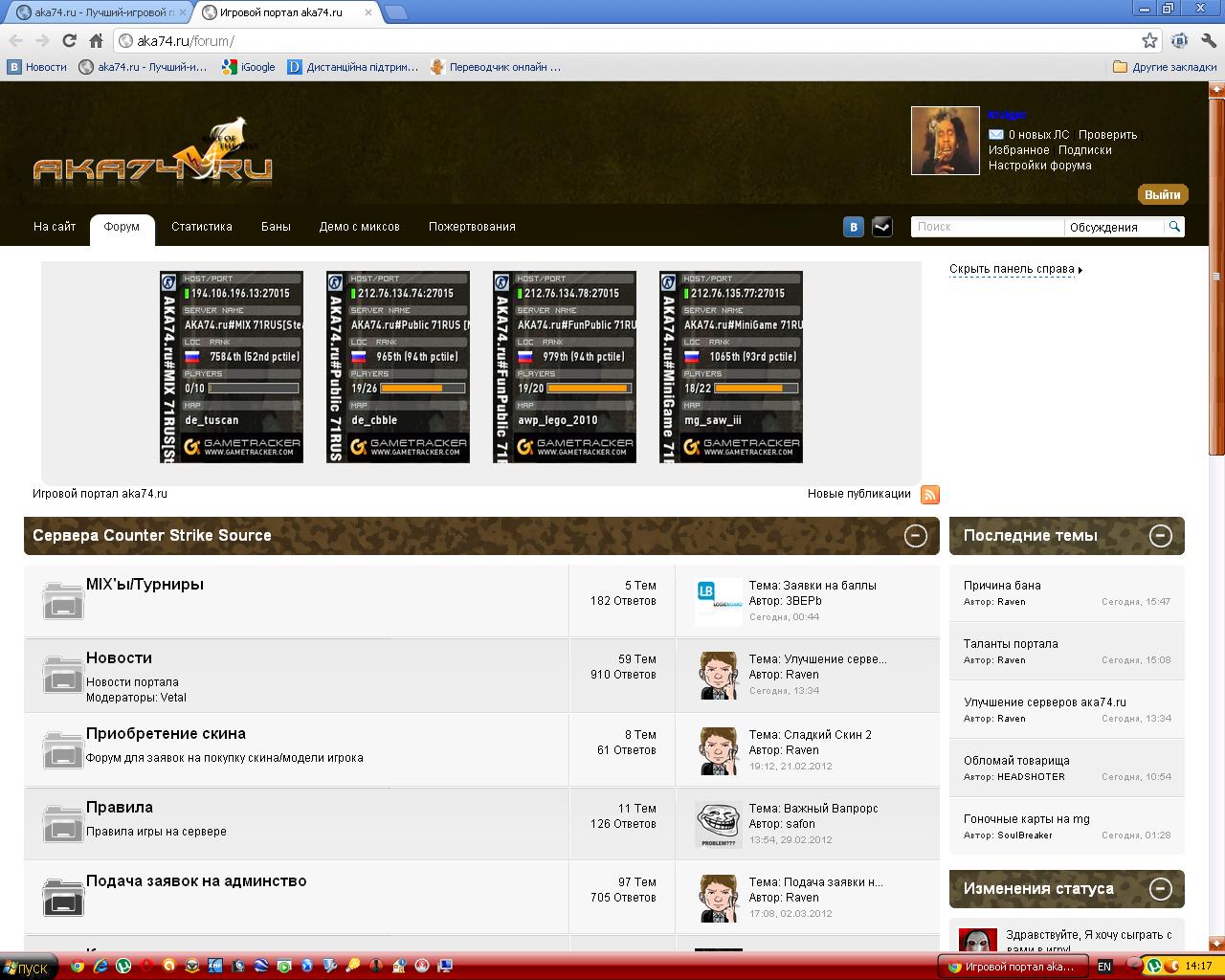Open the Демо с миксов menu item
The height and width of the screenshot is (980, 1225).
(x=360, y=227)
